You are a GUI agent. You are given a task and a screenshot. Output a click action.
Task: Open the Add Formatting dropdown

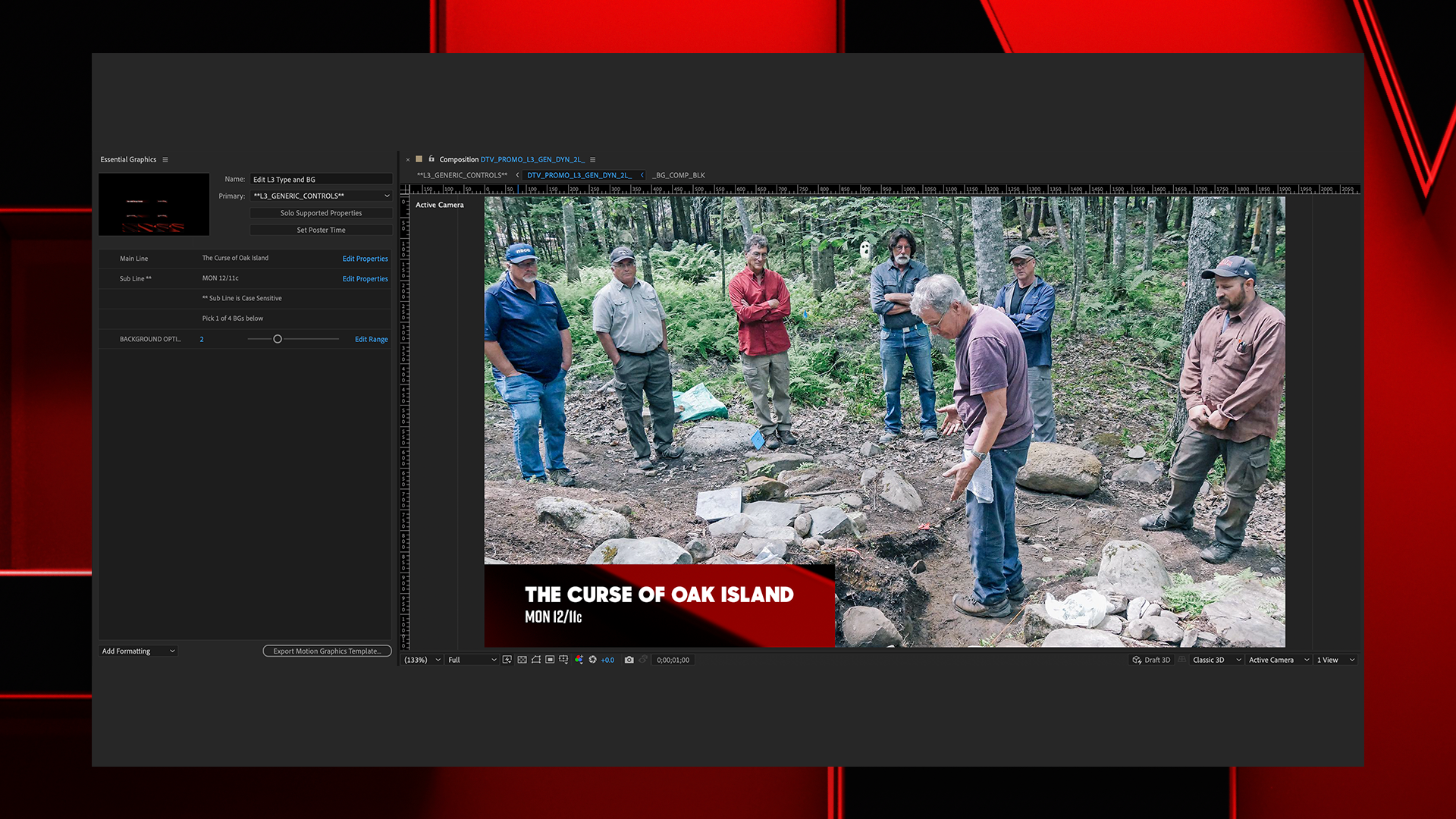pos(139,651)
